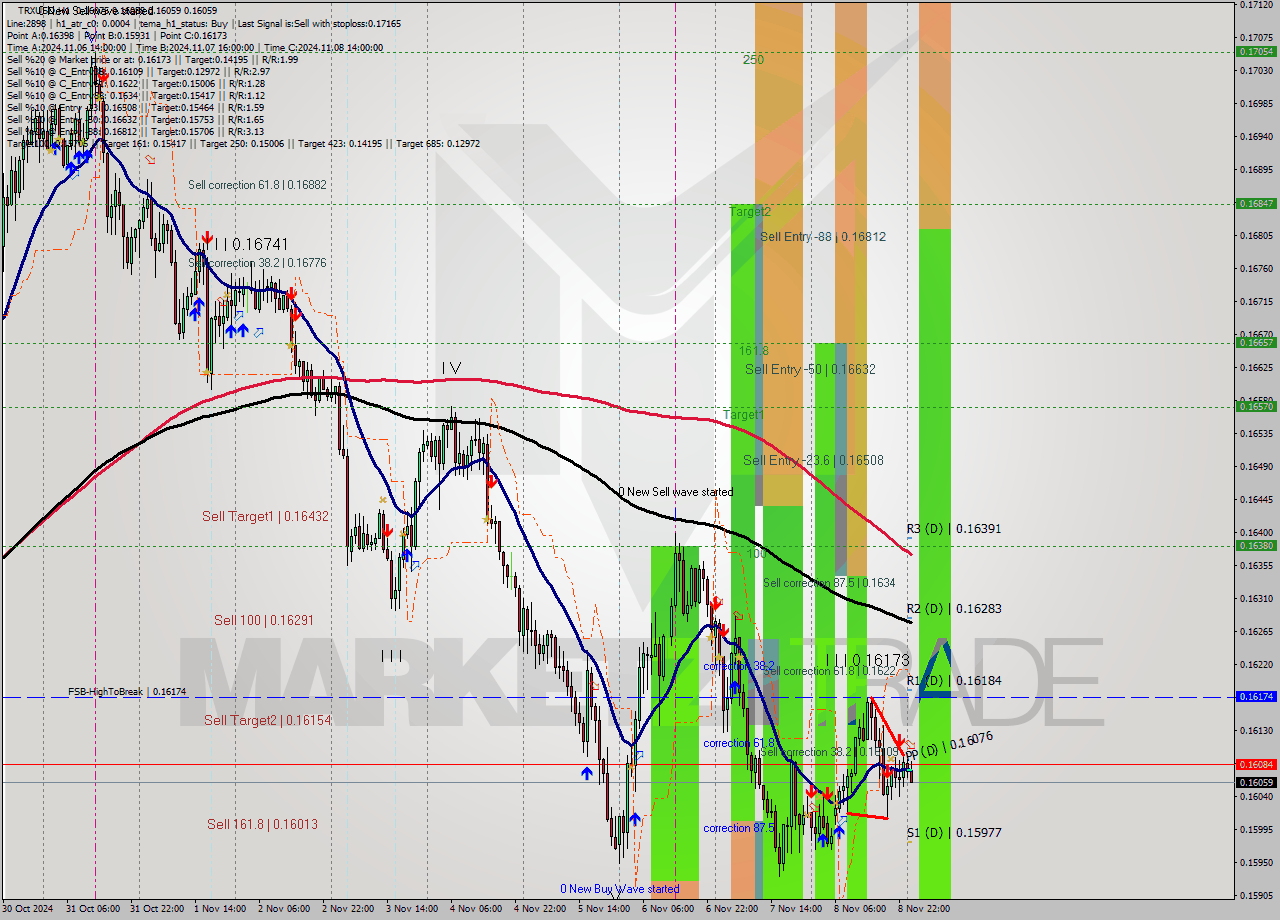Screen dimensions: 1280x920
Task: Click the 'Point A: 0.16398' info line
Action: pos(41,36)
